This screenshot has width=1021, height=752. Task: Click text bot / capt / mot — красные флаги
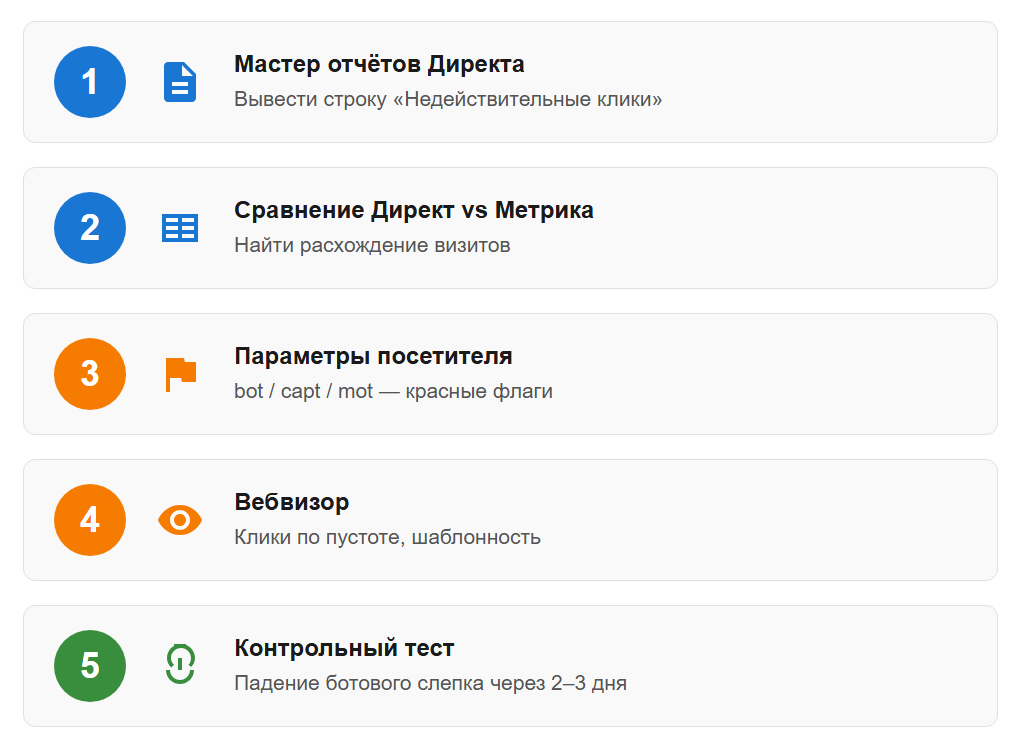(393, 391)
